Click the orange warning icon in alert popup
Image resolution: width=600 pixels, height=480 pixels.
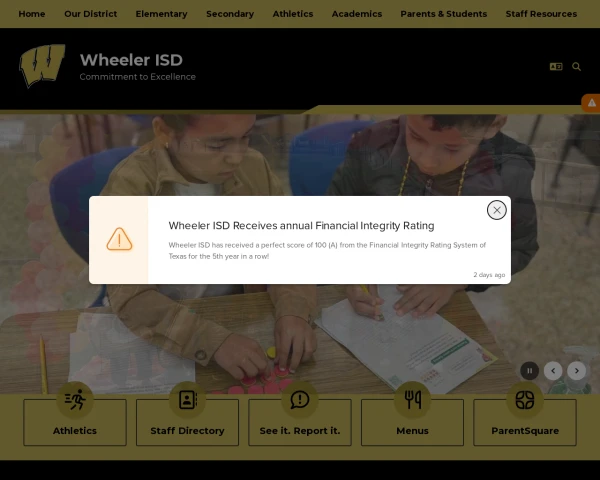pyautogui.click(x=119, y=239)
